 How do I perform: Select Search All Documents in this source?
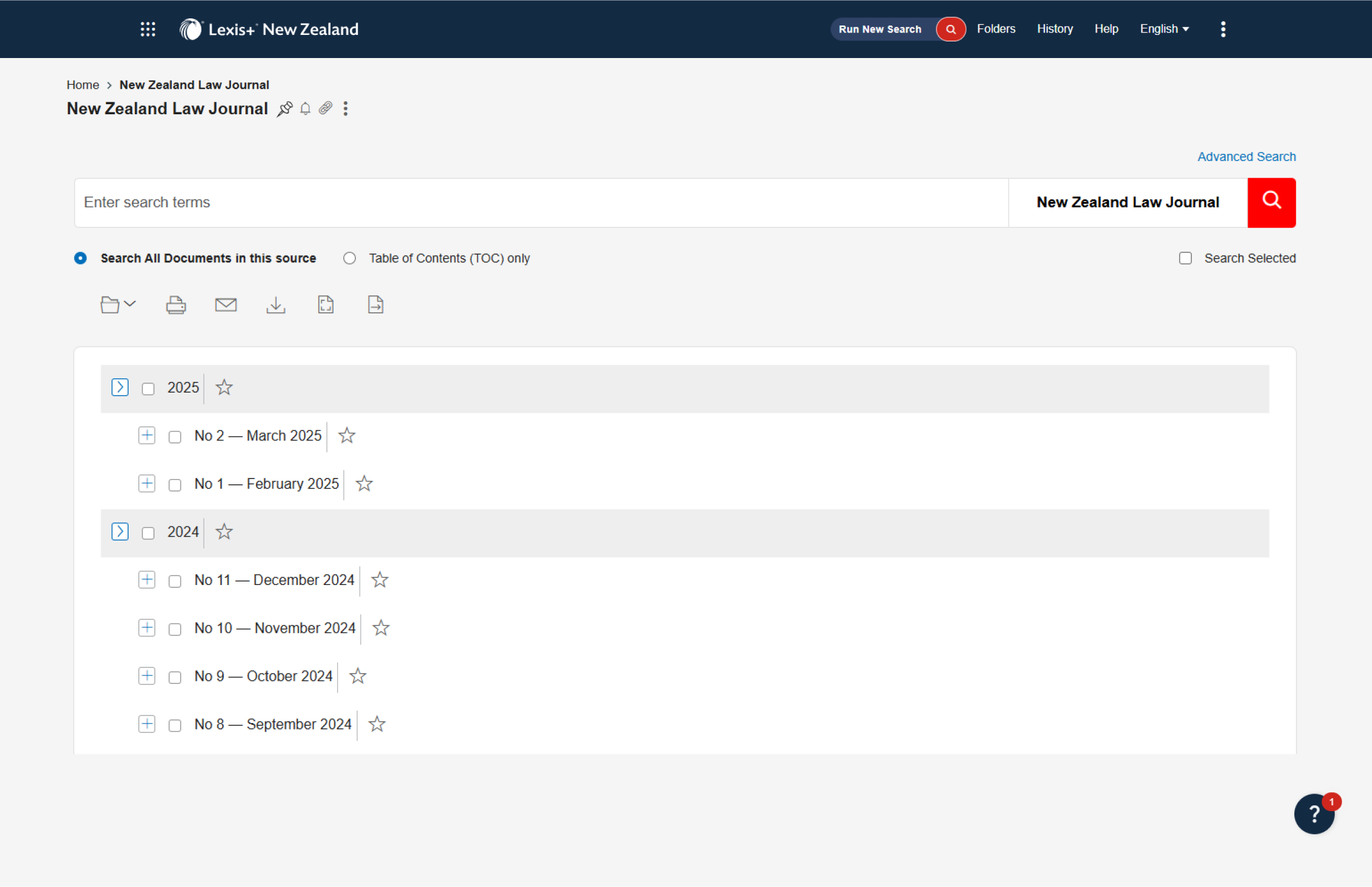point(81,258)
